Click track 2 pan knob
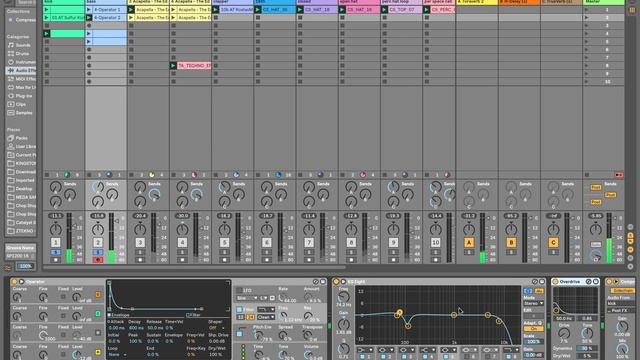This screenshot has width=640, height=360. (98, 229)
